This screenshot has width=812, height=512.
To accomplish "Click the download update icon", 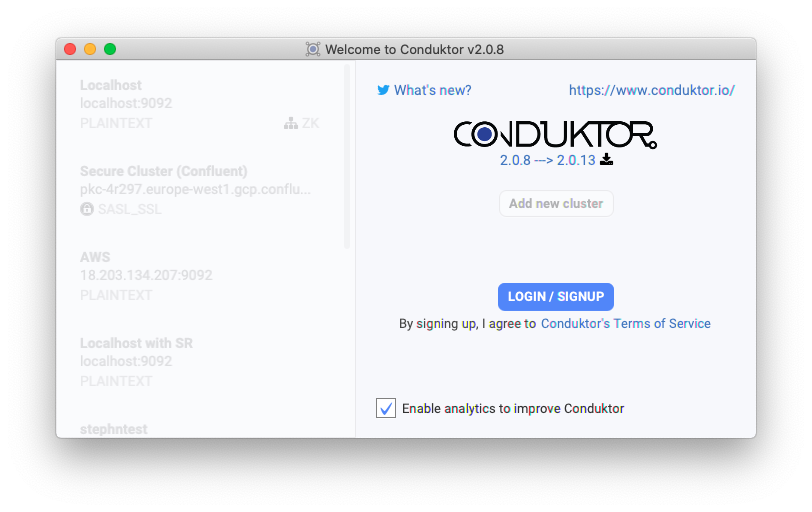I will click(606, 159).
